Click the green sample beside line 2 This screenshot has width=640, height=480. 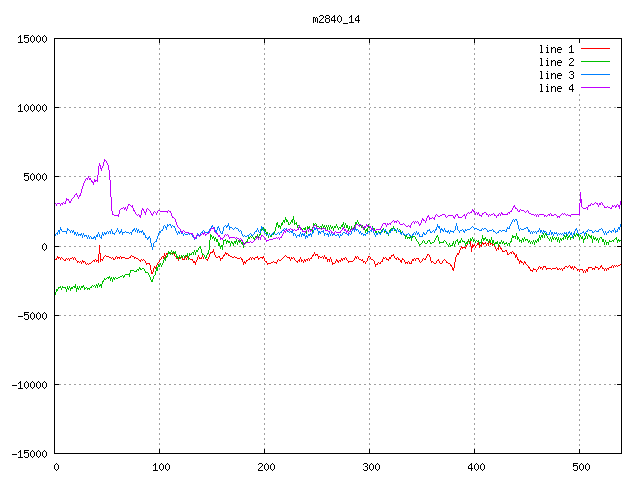click(x=595, y=62)
